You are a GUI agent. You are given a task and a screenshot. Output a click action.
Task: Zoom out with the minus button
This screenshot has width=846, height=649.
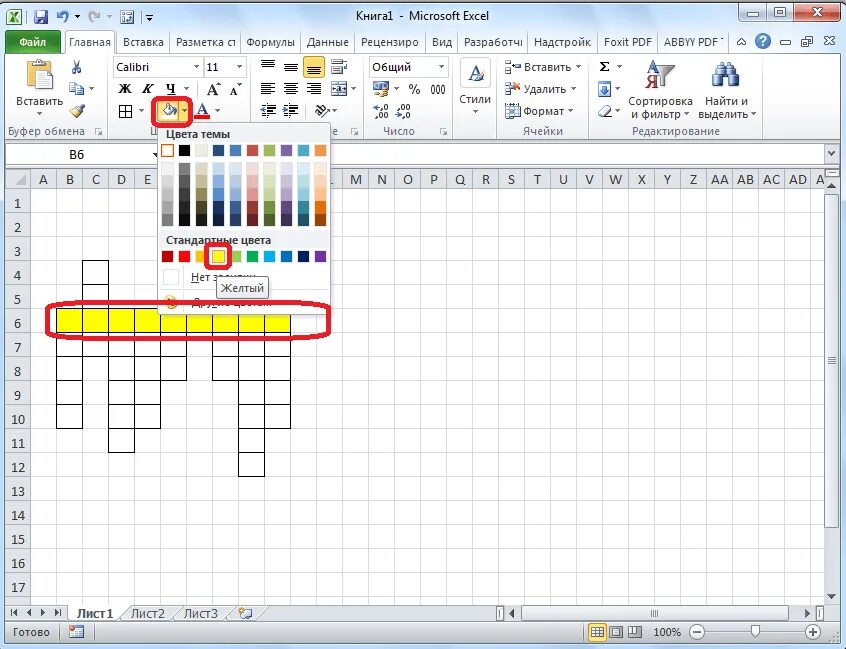[697, 632]
